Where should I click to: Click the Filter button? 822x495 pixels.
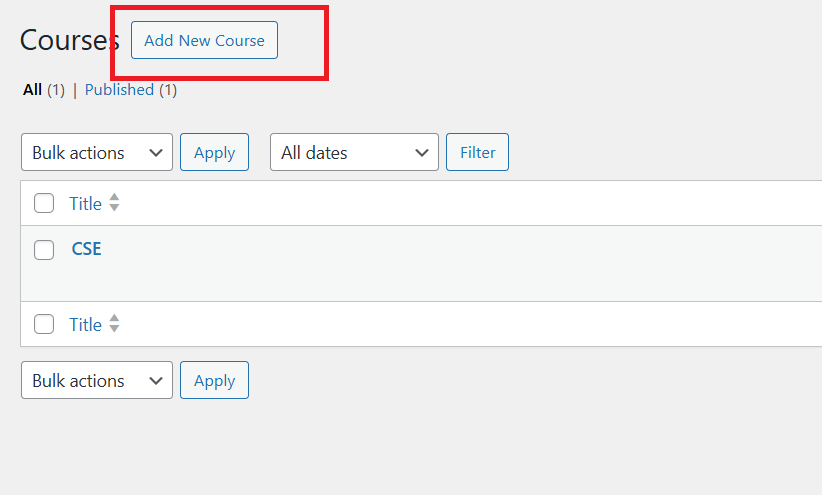click(477, 153)
